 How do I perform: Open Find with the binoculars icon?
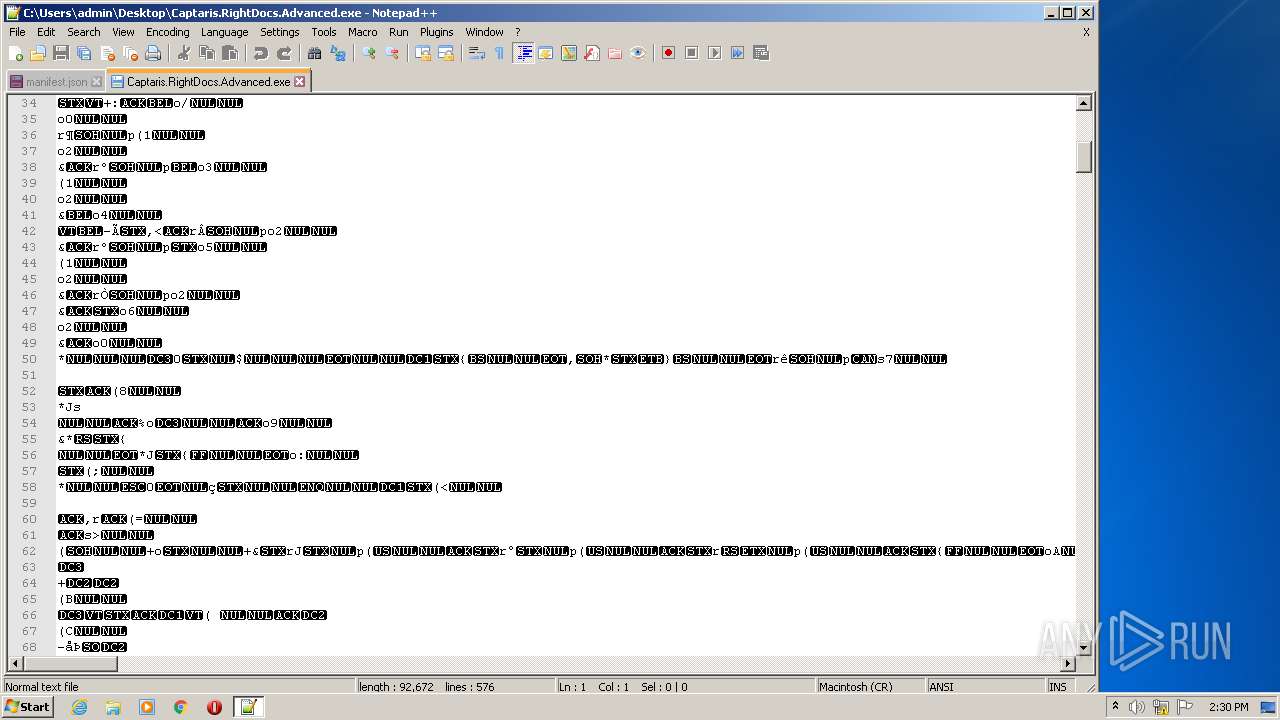[x=314, y=53]
